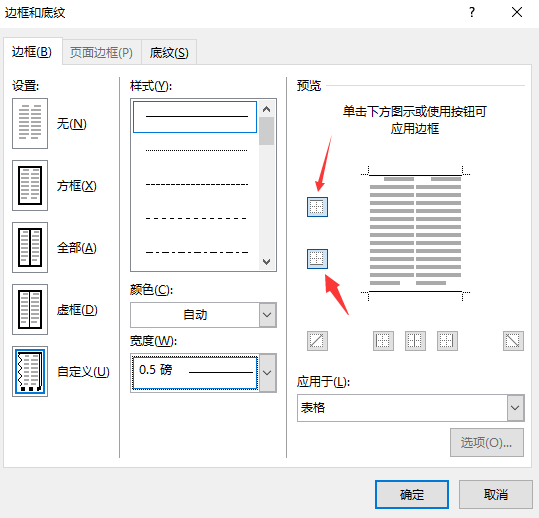Switch to the 页面边框(P) tab
This screenshot has width=539, height=518.
point(101,53)
